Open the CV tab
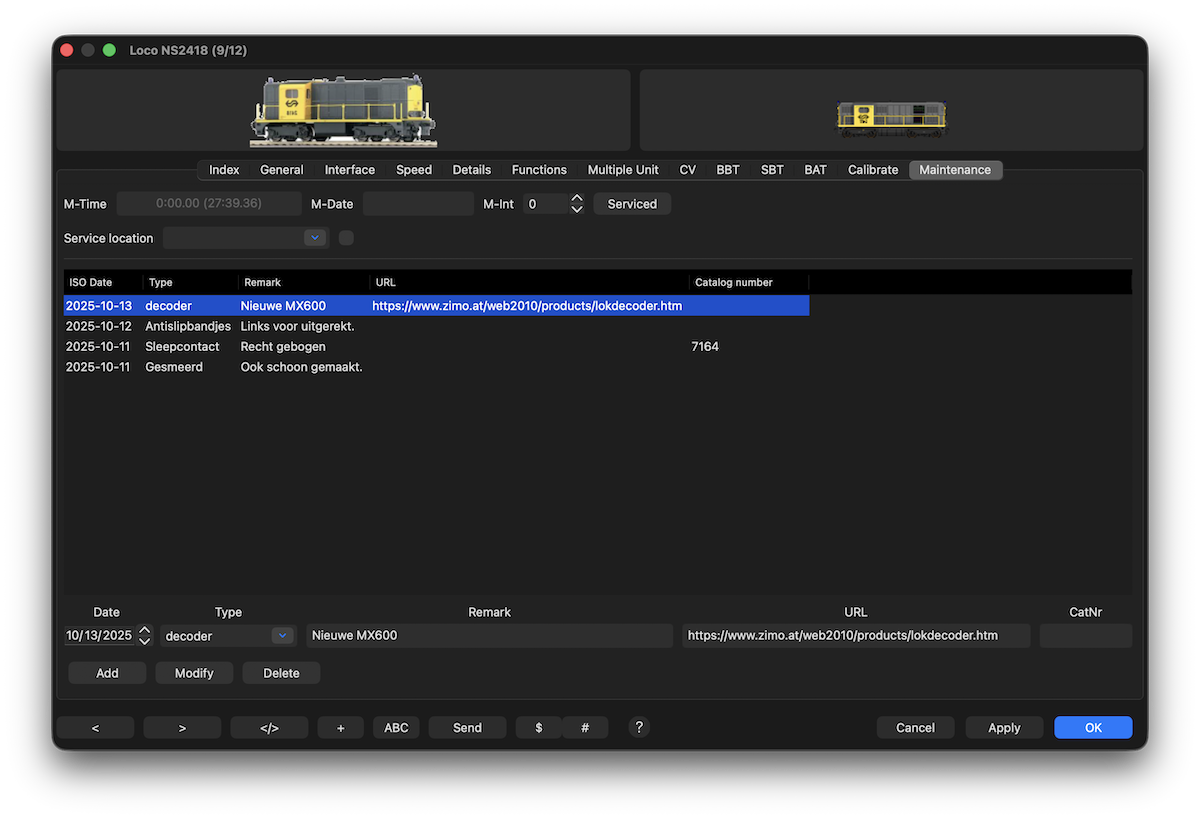The width and height of the screenshot is (1200, 819). [687, 170]
